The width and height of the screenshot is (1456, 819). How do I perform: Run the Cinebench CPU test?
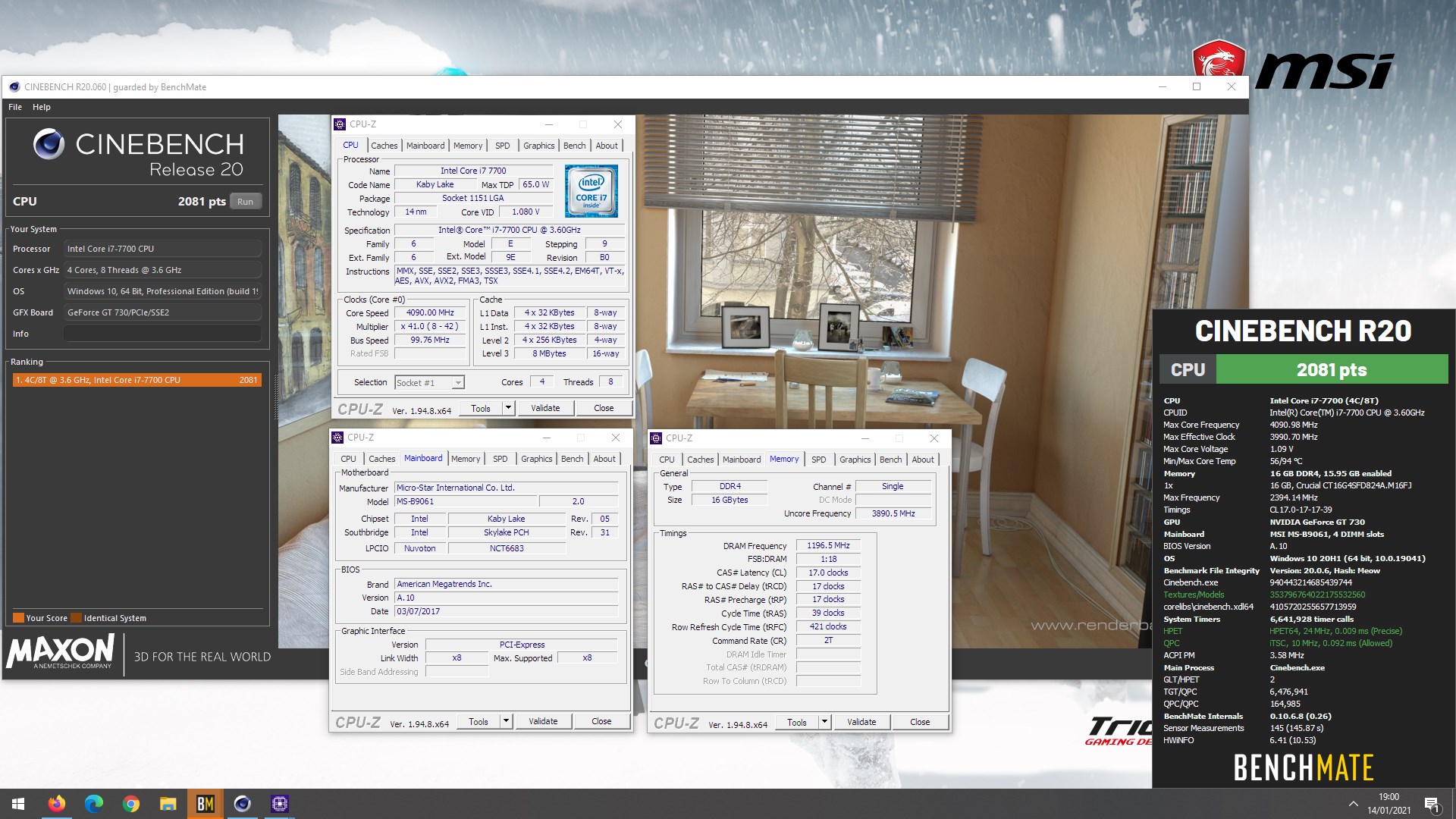245,202
